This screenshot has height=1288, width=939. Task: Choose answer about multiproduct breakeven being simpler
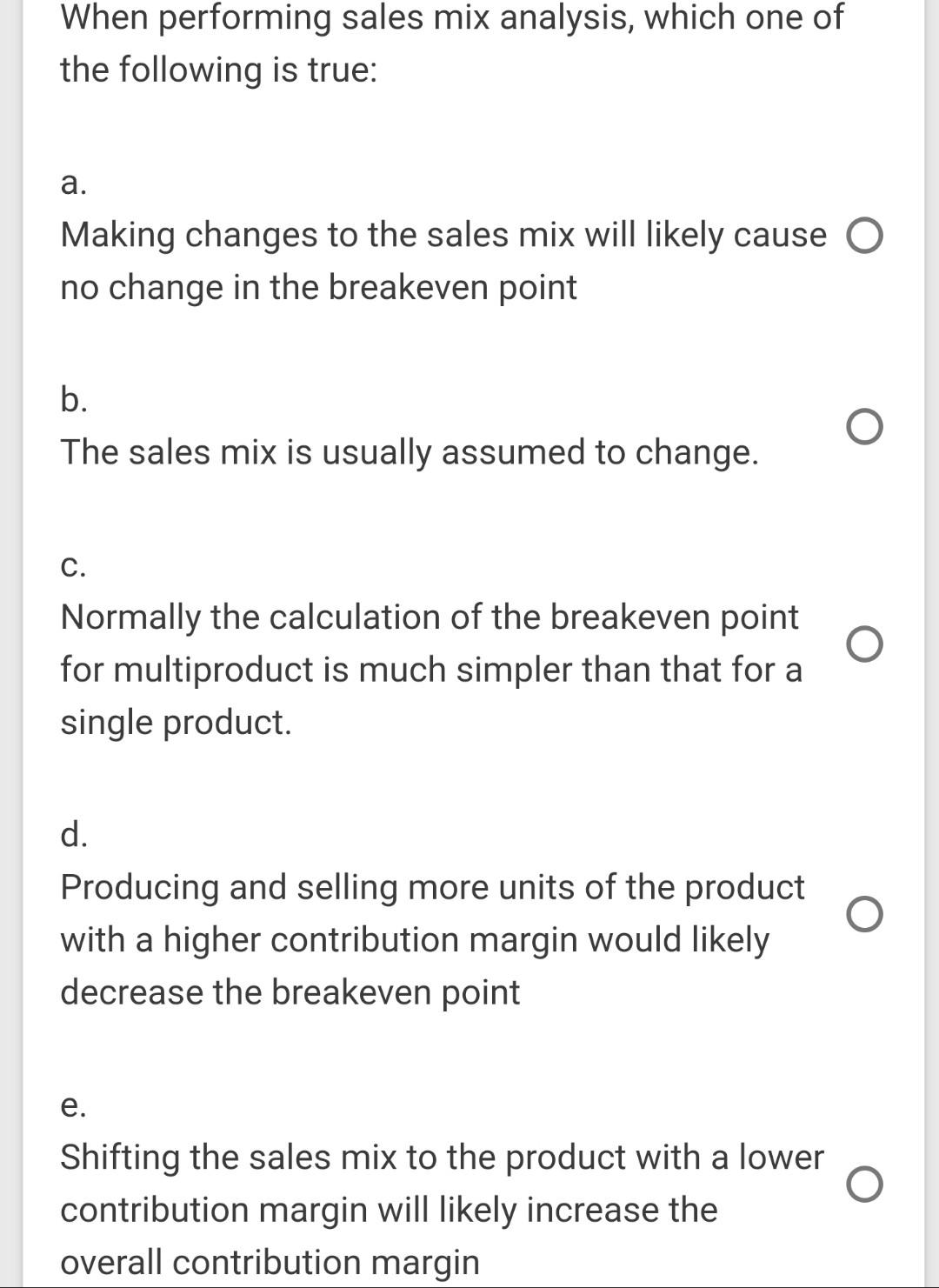pyautogui.click(x=865, y=645)
